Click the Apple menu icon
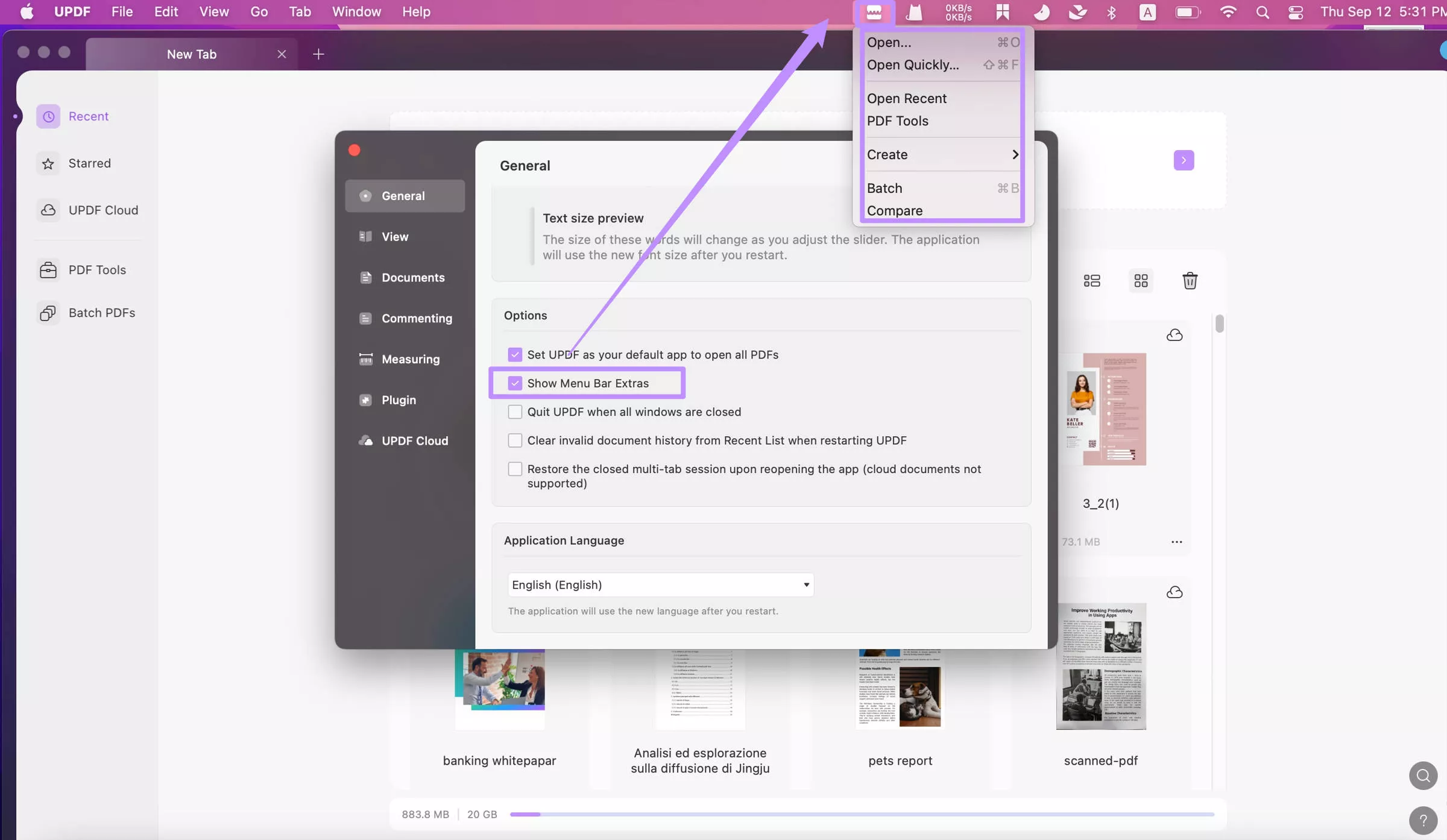 click(27, 12)
